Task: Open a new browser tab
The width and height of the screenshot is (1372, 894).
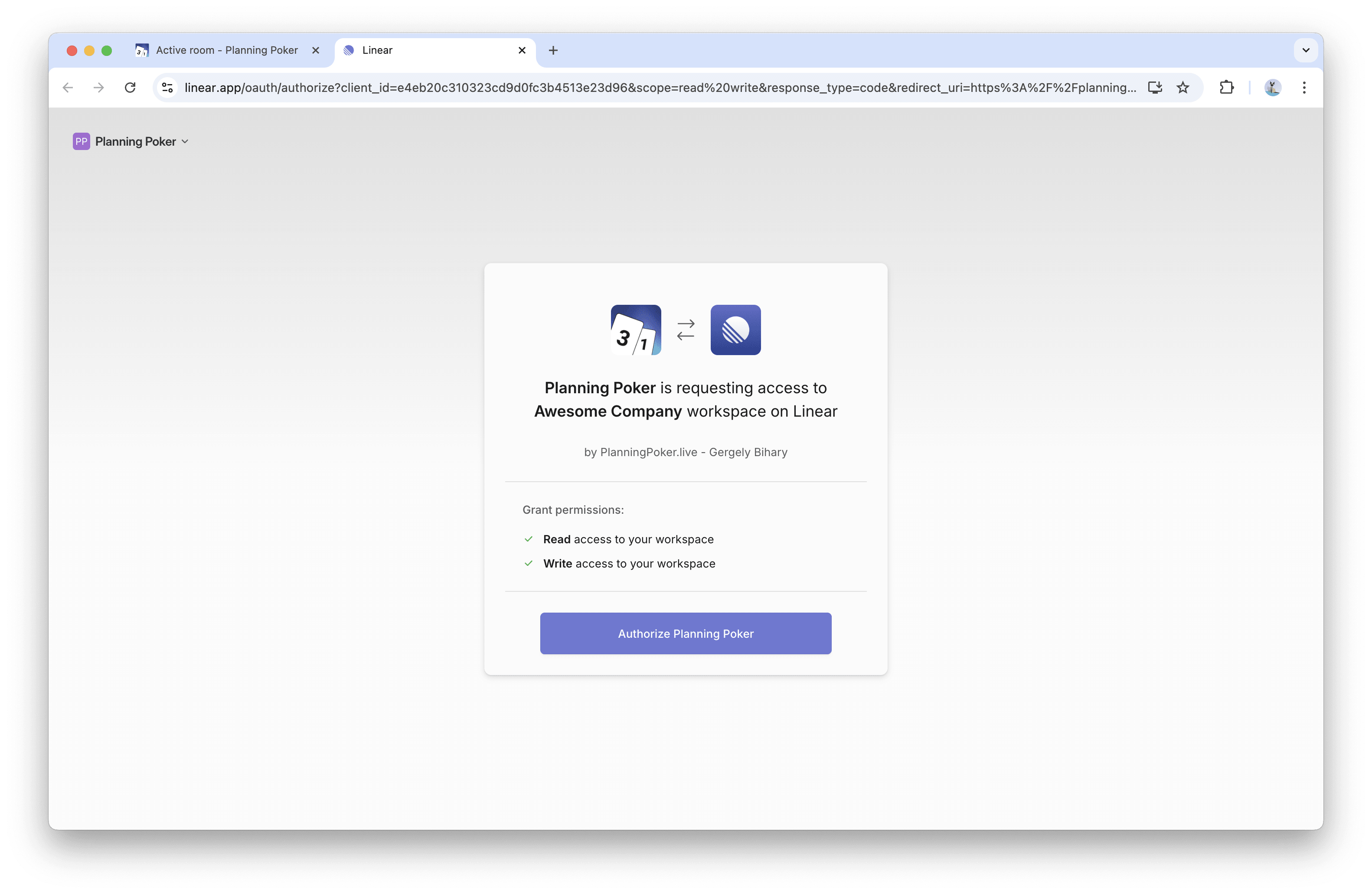Action: (x=553, y=50)
